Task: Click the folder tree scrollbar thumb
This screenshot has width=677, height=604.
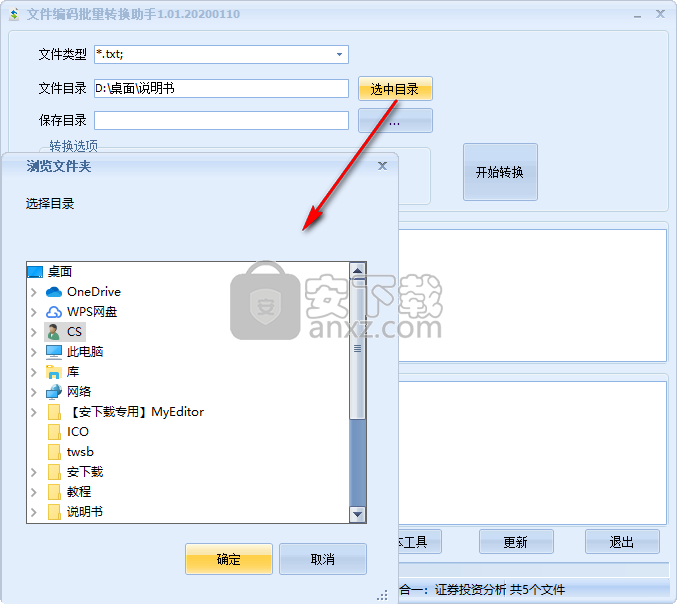Action: pos(357,349)
